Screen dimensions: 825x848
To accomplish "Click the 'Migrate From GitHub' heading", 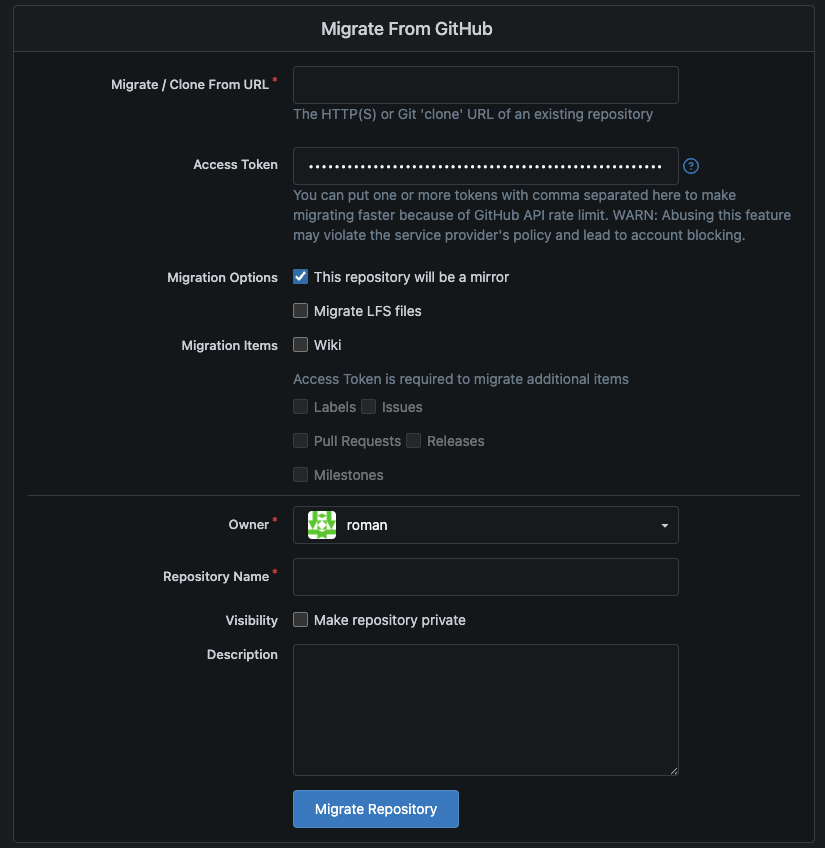I will click(x=407, y=29).
